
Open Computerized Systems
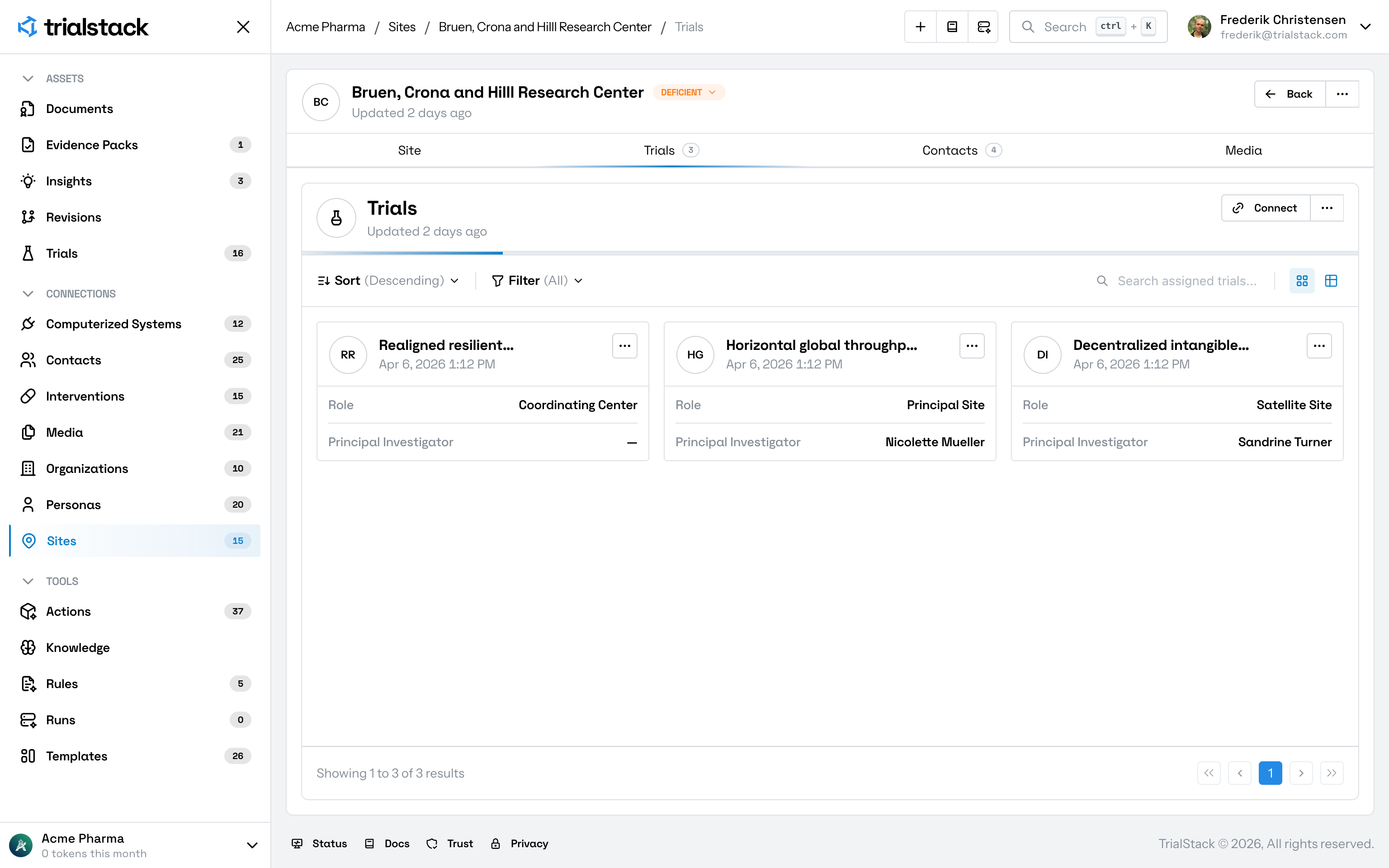click(135, 324)
